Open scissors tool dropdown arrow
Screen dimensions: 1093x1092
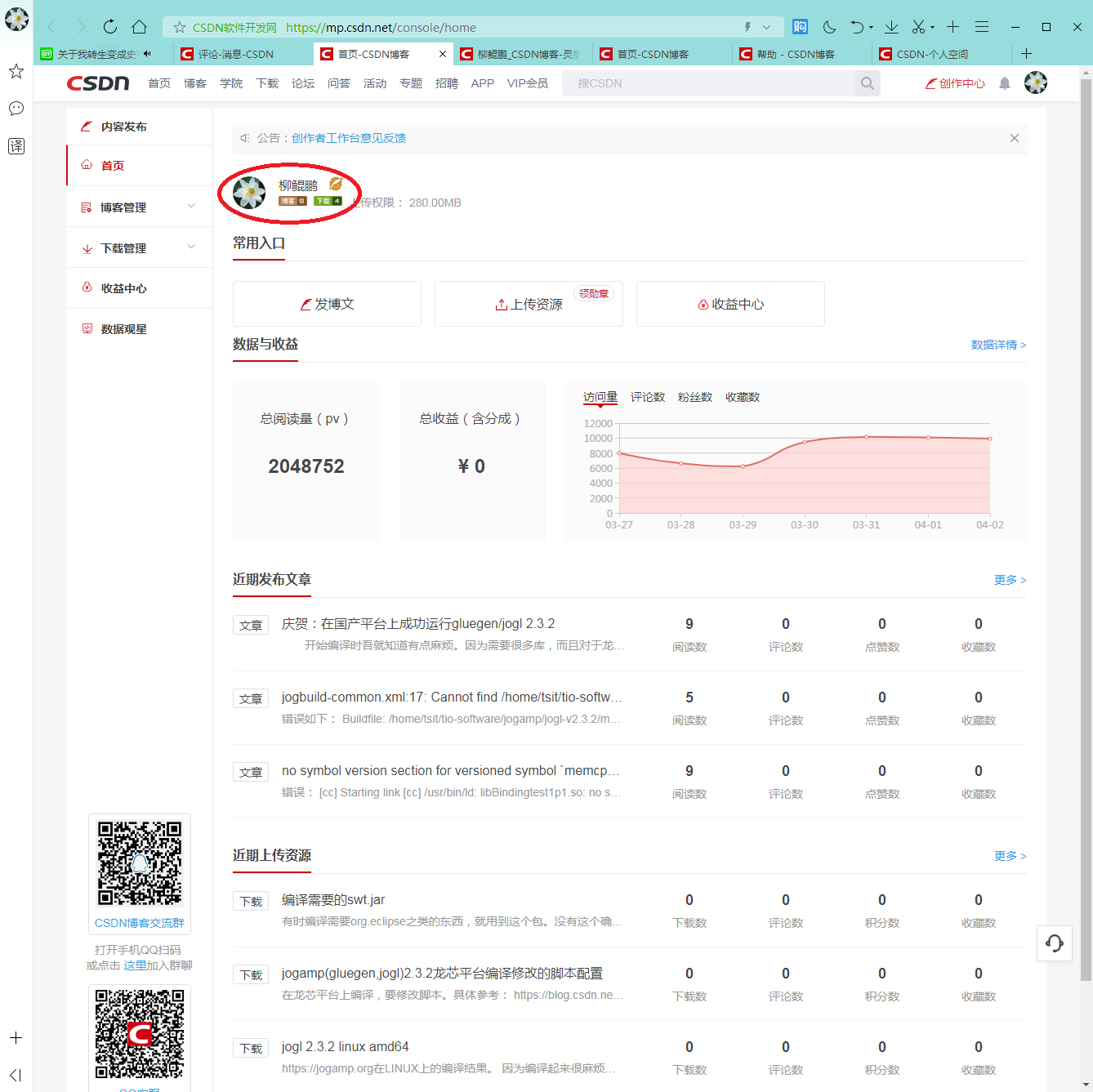point(932,28)
